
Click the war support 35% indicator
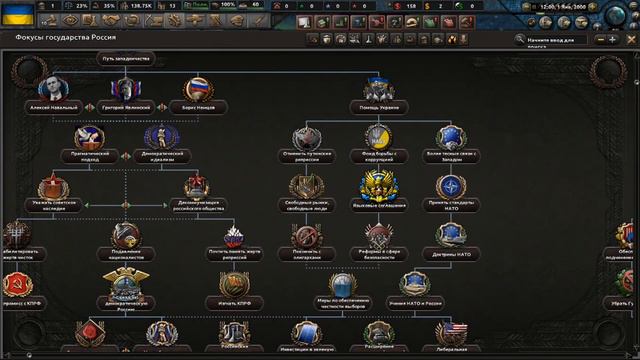tap(104, 6)
